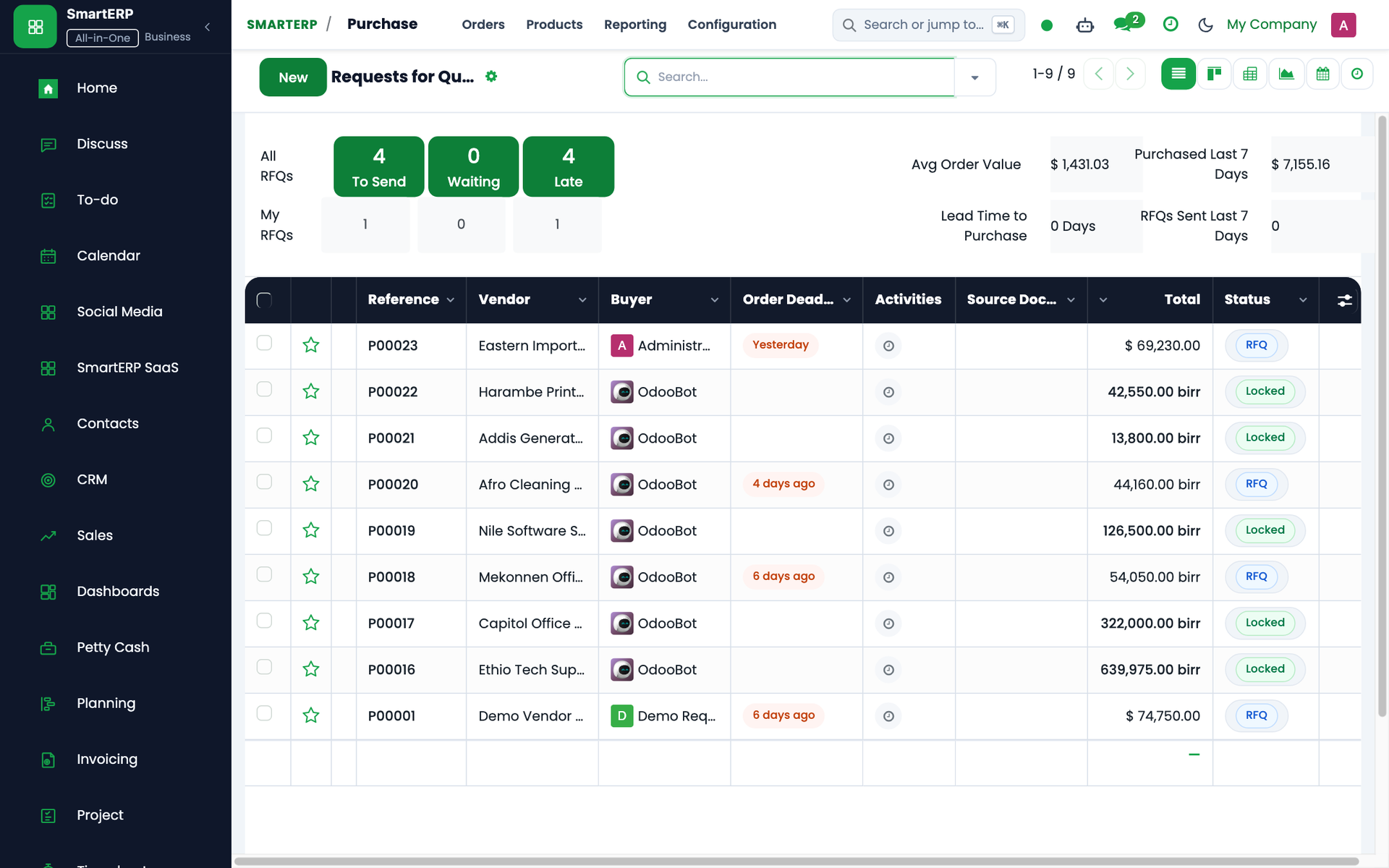Expand the search options dropdown arrow
The height and width of the screenshot is (868, 1389).
(x=974, y=77)
